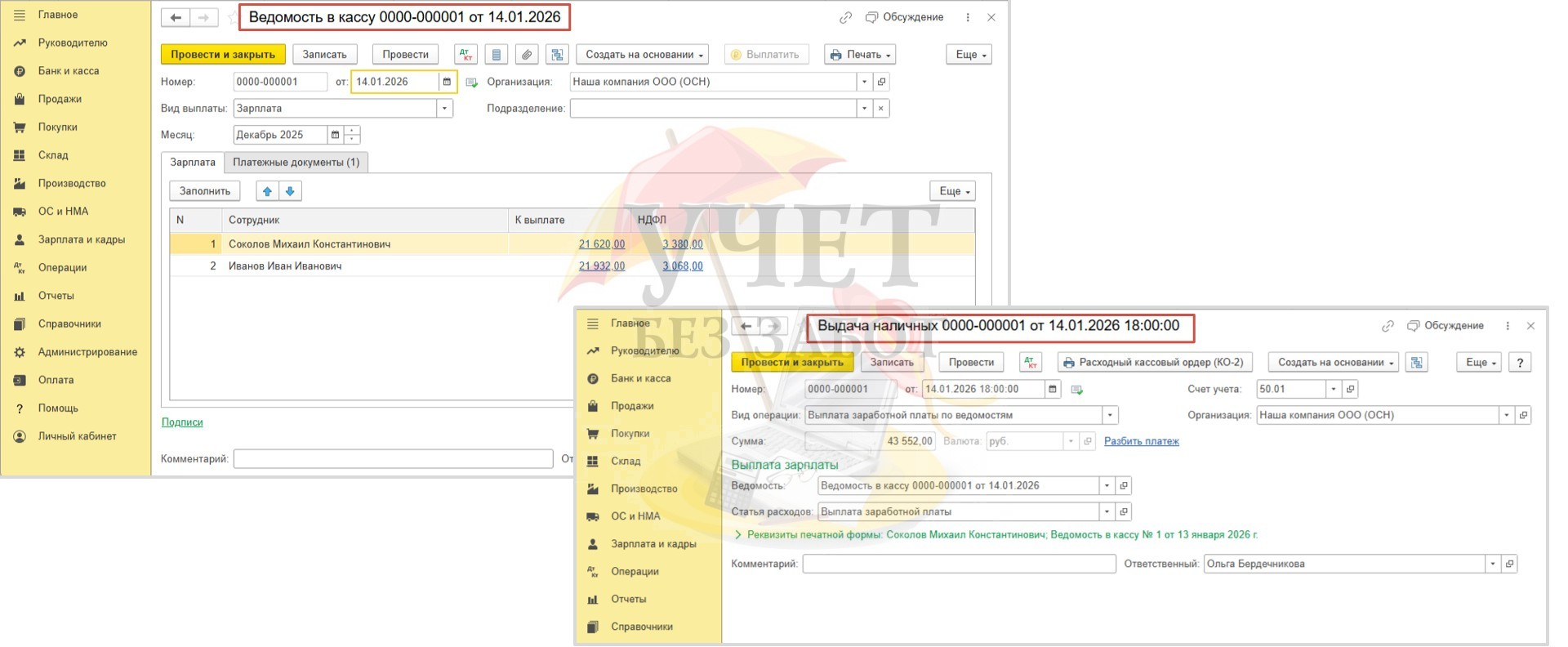The image size is (1568, 647).
Task: Expand Создать на основании in Выдача наличных
Action: 1334,362
